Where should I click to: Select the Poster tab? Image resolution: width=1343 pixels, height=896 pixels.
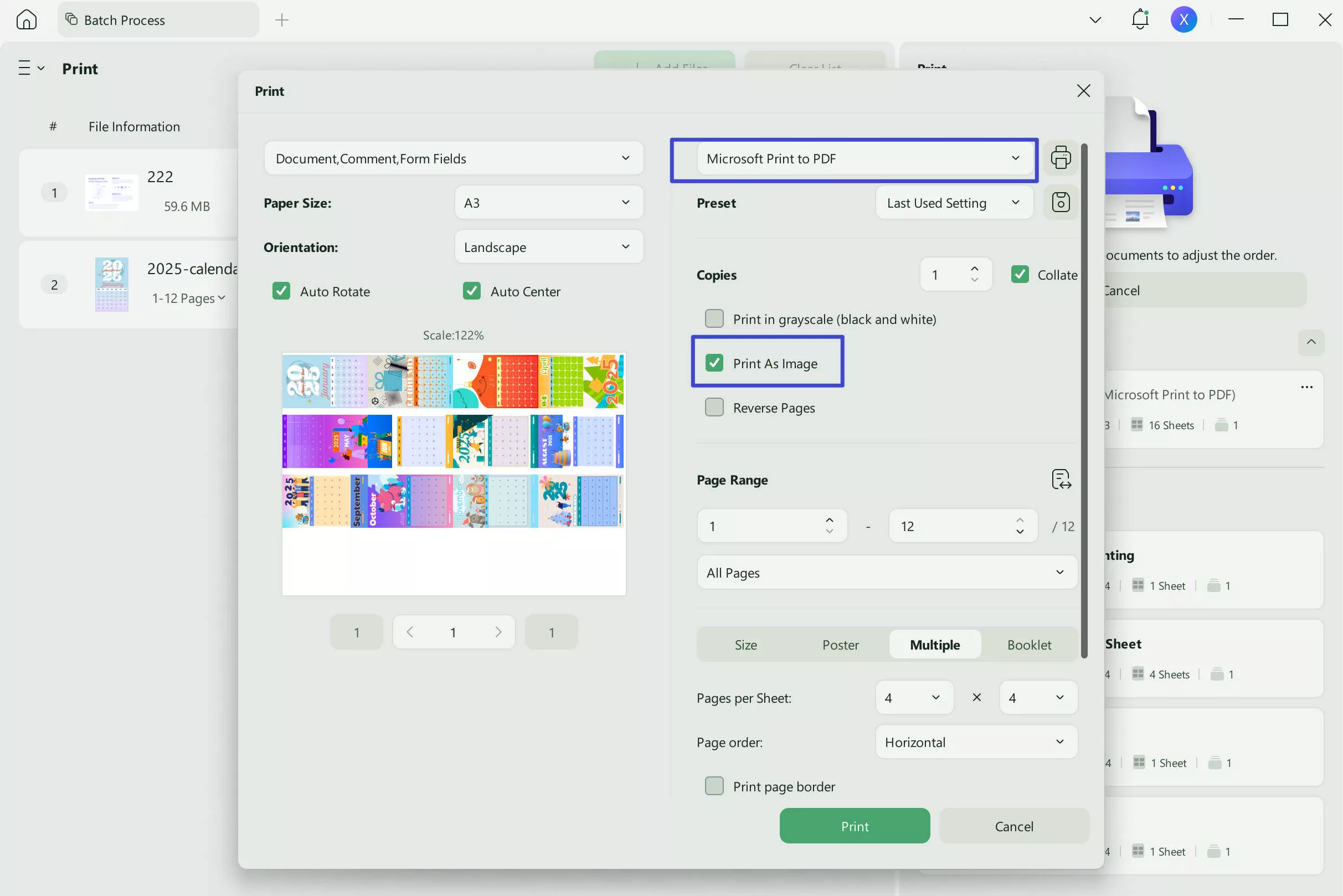tap(840, 645)
